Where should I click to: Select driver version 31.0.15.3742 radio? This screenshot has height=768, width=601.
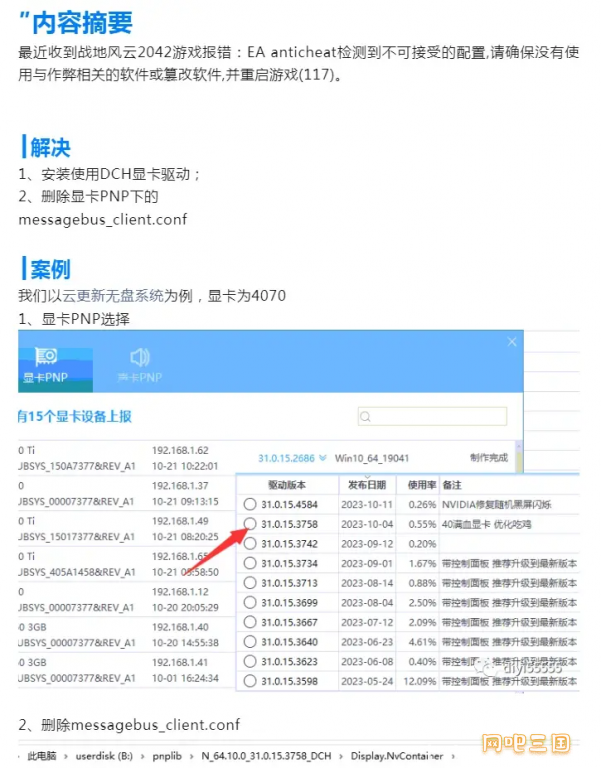click(x=250, y=543)
